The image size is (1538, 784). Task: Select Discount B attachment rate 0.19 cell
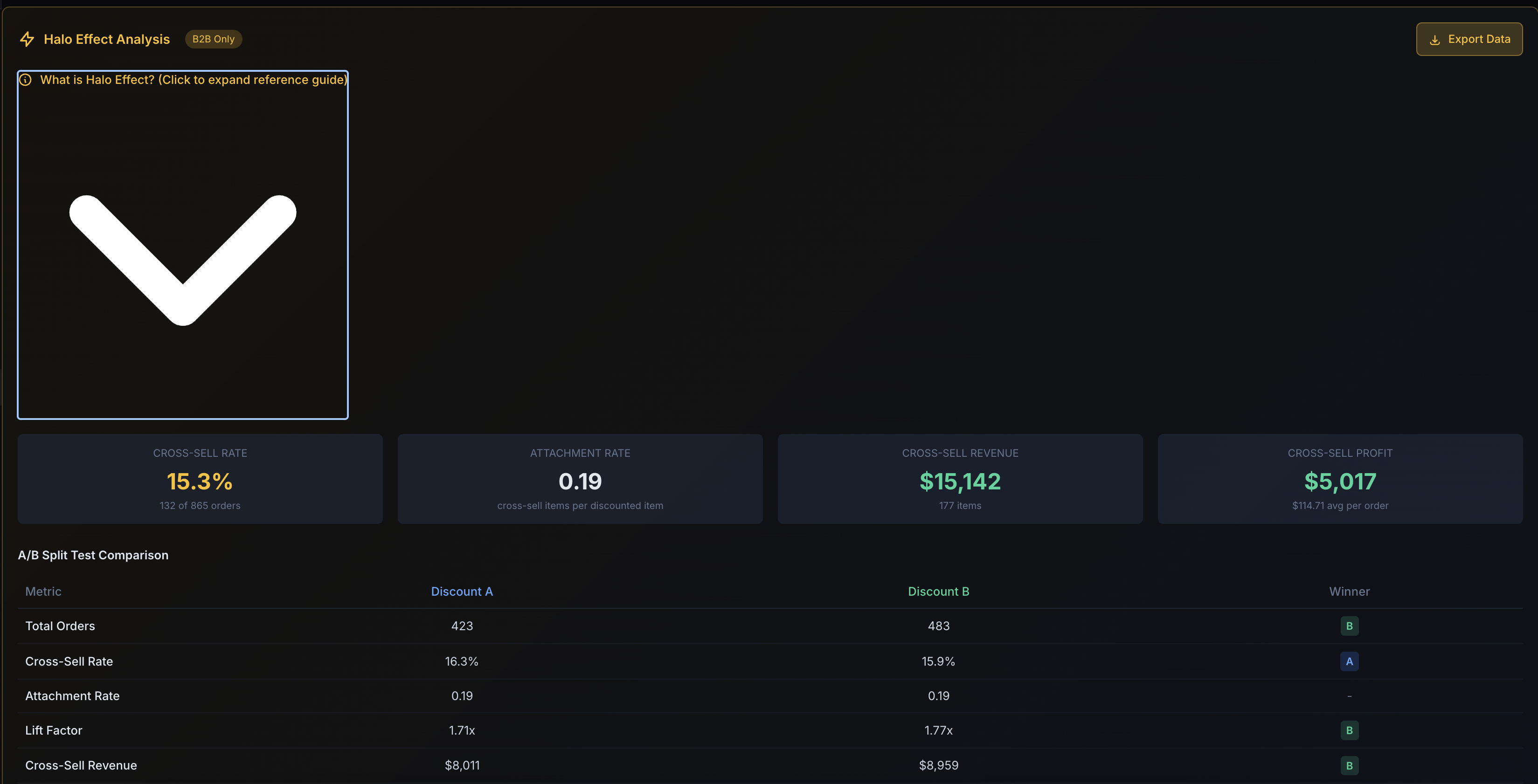pos(939,696)
